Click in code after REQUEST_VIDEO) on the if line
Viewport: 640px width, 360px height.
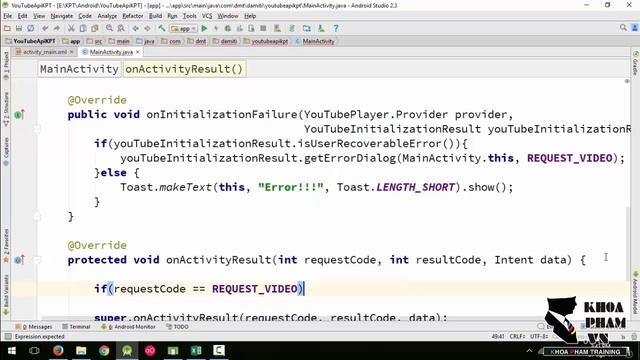pyautogui.click(x=304, y=289)
